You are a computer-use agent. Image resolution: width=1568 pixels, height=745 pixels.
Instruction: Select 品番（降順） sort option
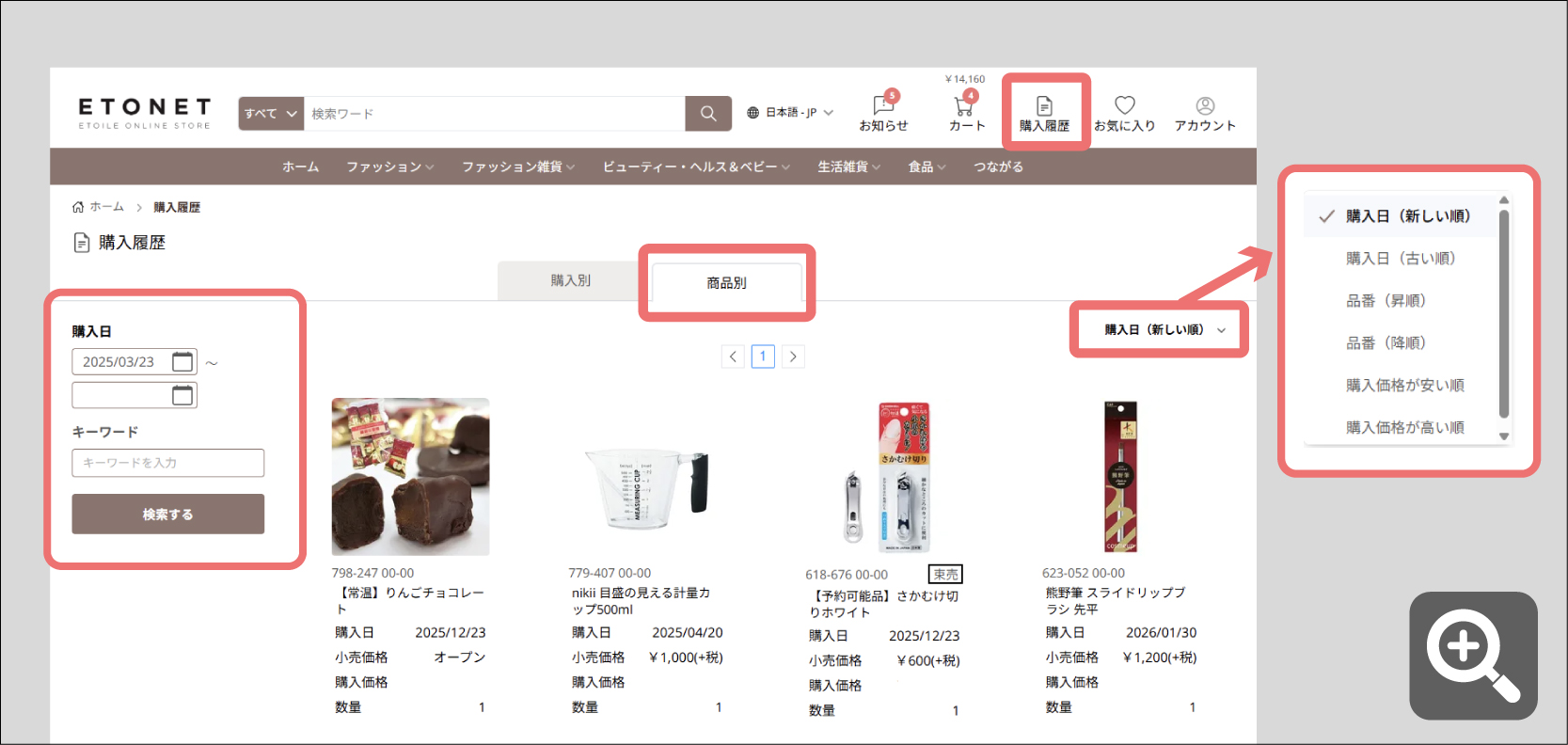click(x=1402, y=343)
